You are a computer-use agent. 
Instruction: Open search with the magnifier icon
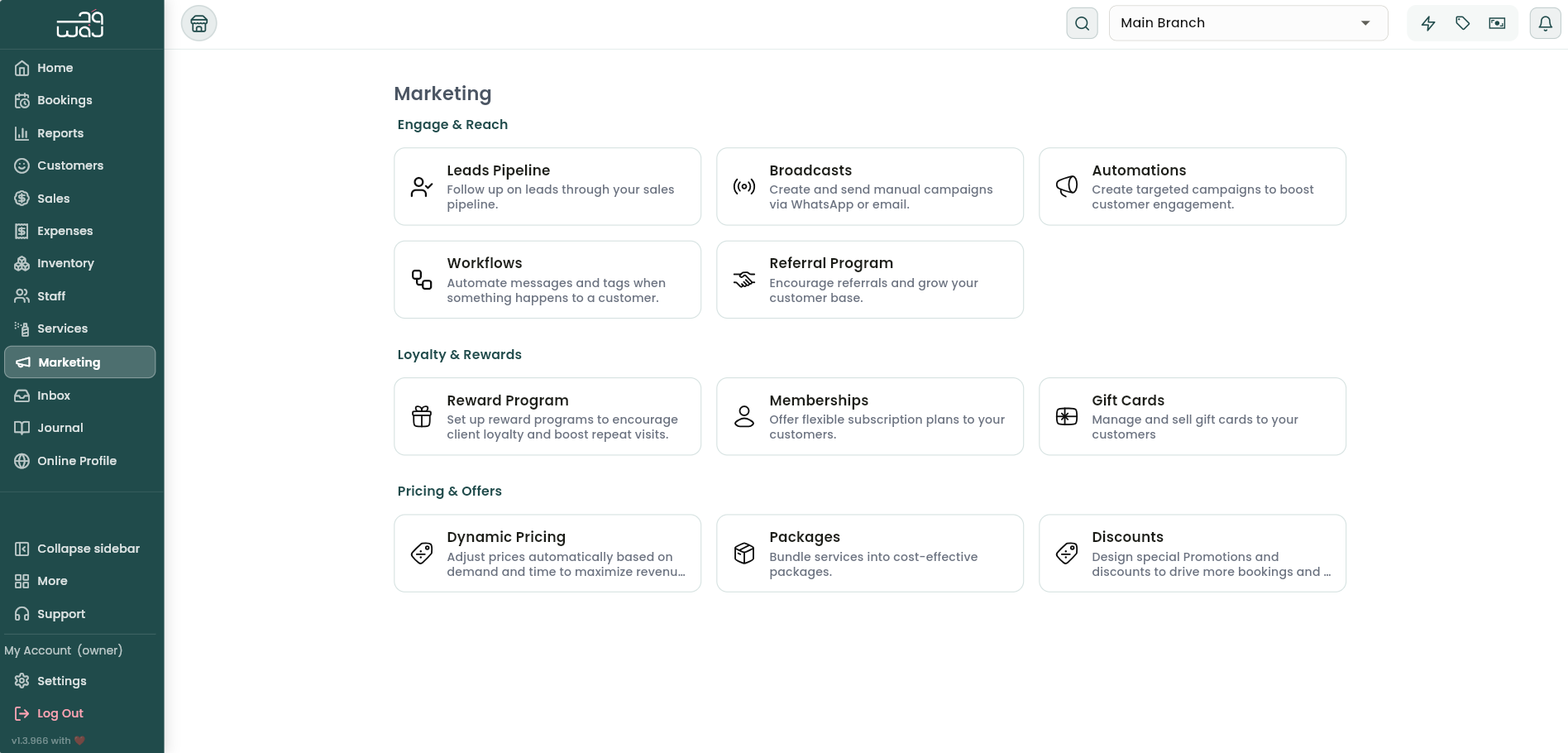tap(1082, 23)
